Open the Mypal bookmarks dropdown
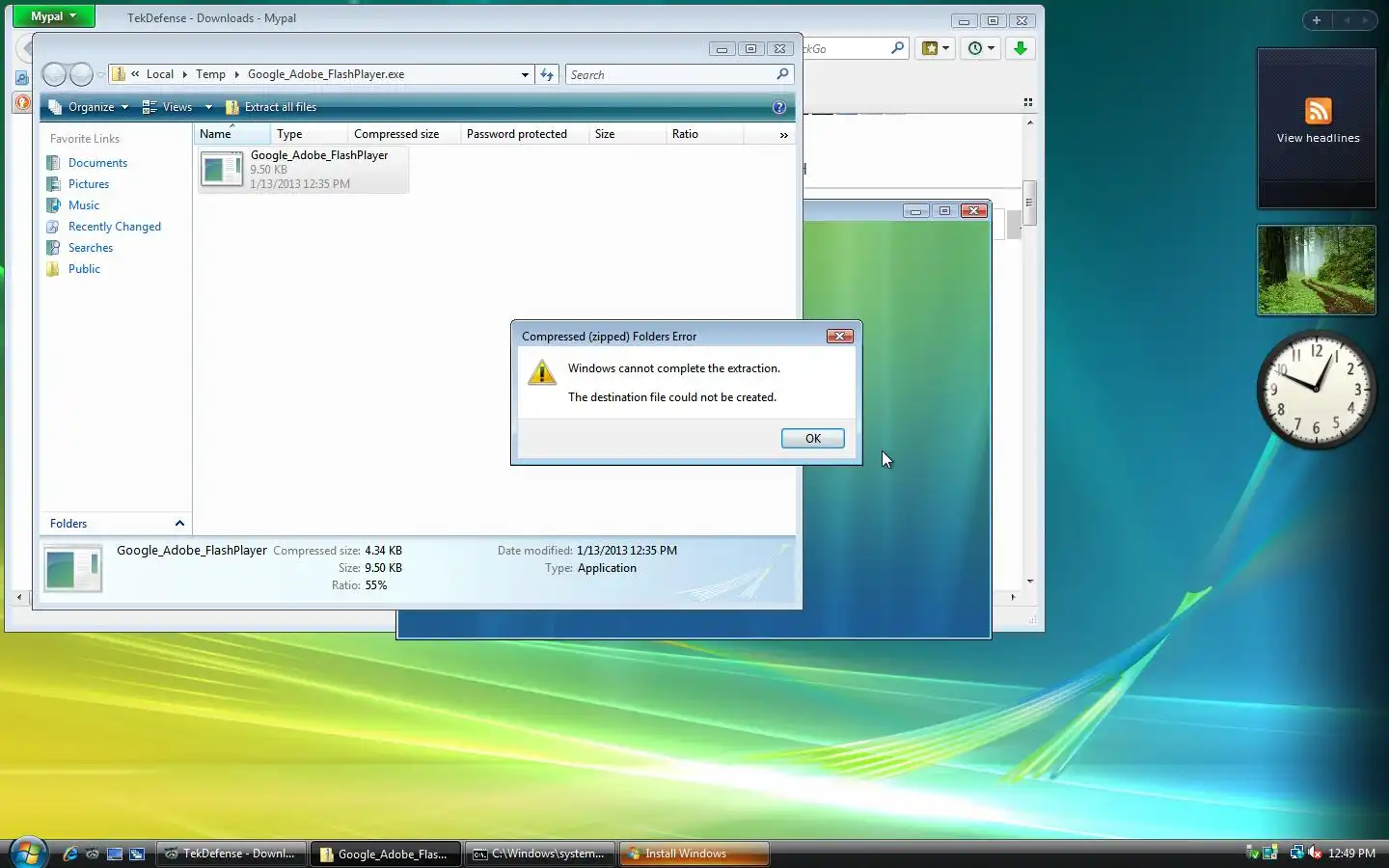The width and height of the screenshot is (1389, 868). pyautogui.click(x=936, y=48)
